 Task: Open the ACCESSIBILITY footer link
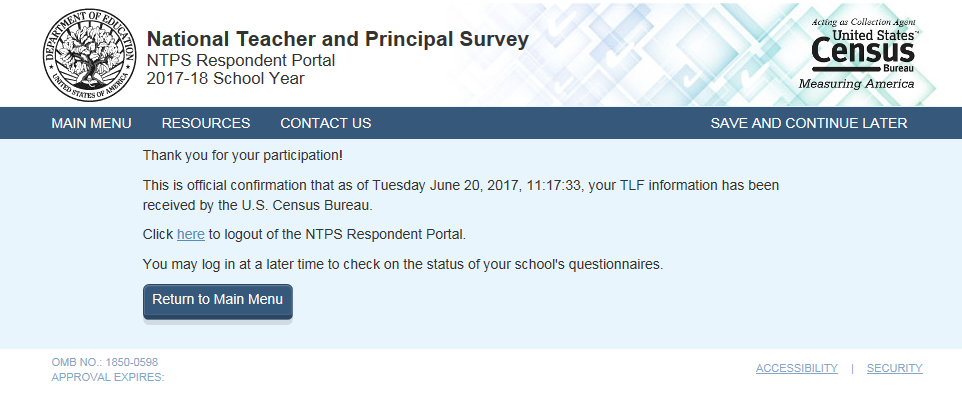point(796,369)
